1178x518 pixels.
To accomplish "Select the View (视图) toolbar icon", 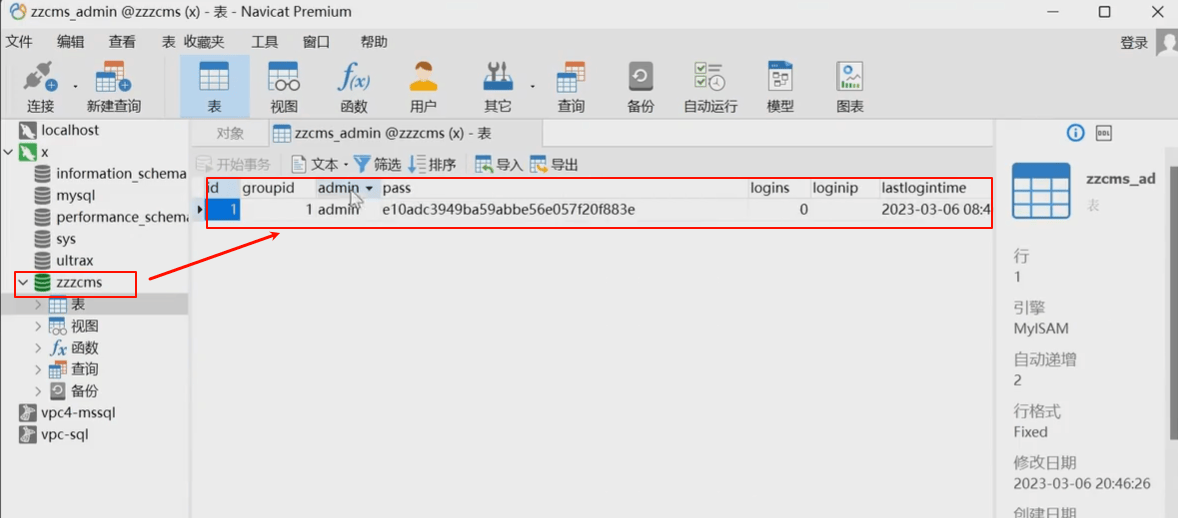I will coord(285,87).
